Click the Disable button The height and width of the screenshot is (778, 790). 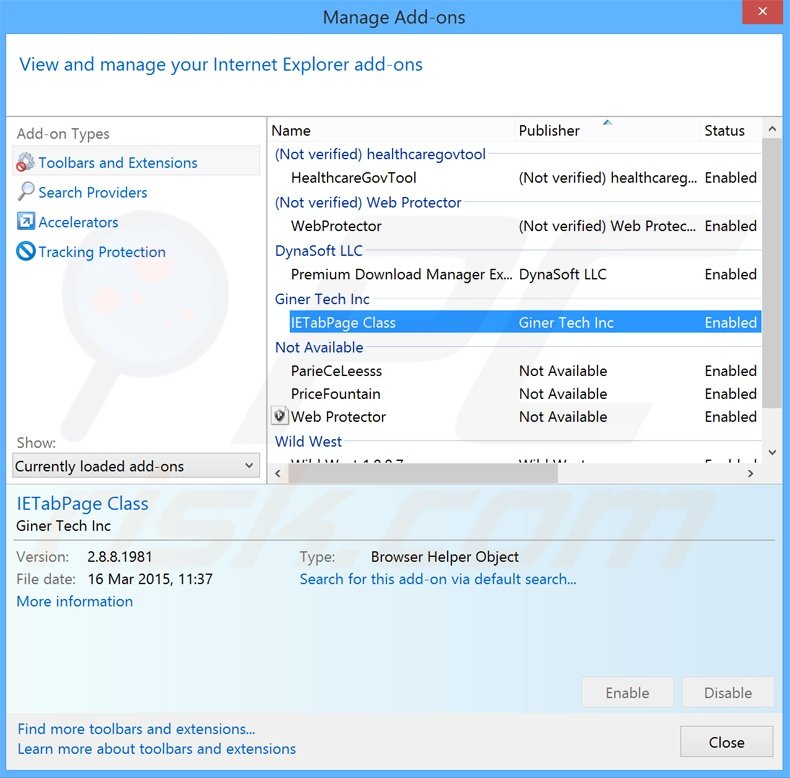(728, 692)
